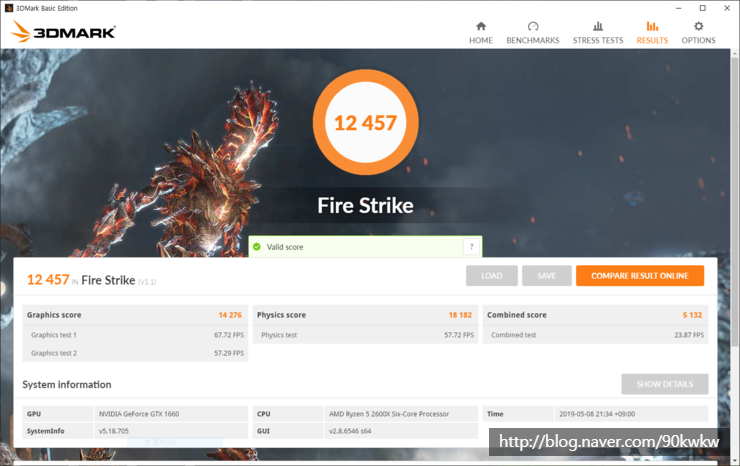This screenshot has width=740, height=466.
Task: Select the Time value 2019-05-08 21:34
Action: coord(597,414)
